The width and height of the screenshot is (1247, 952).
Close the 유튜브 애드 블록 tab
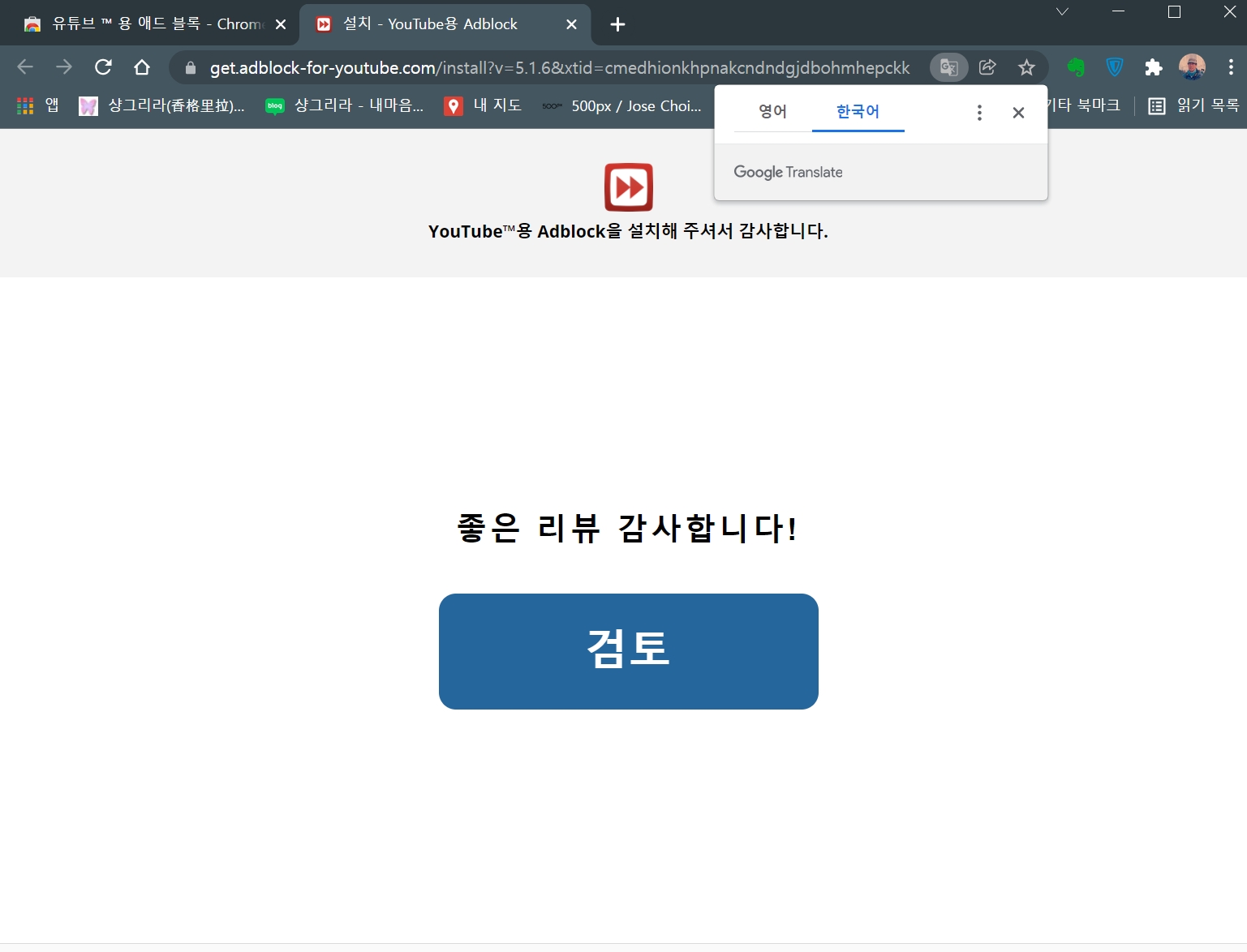281,24
